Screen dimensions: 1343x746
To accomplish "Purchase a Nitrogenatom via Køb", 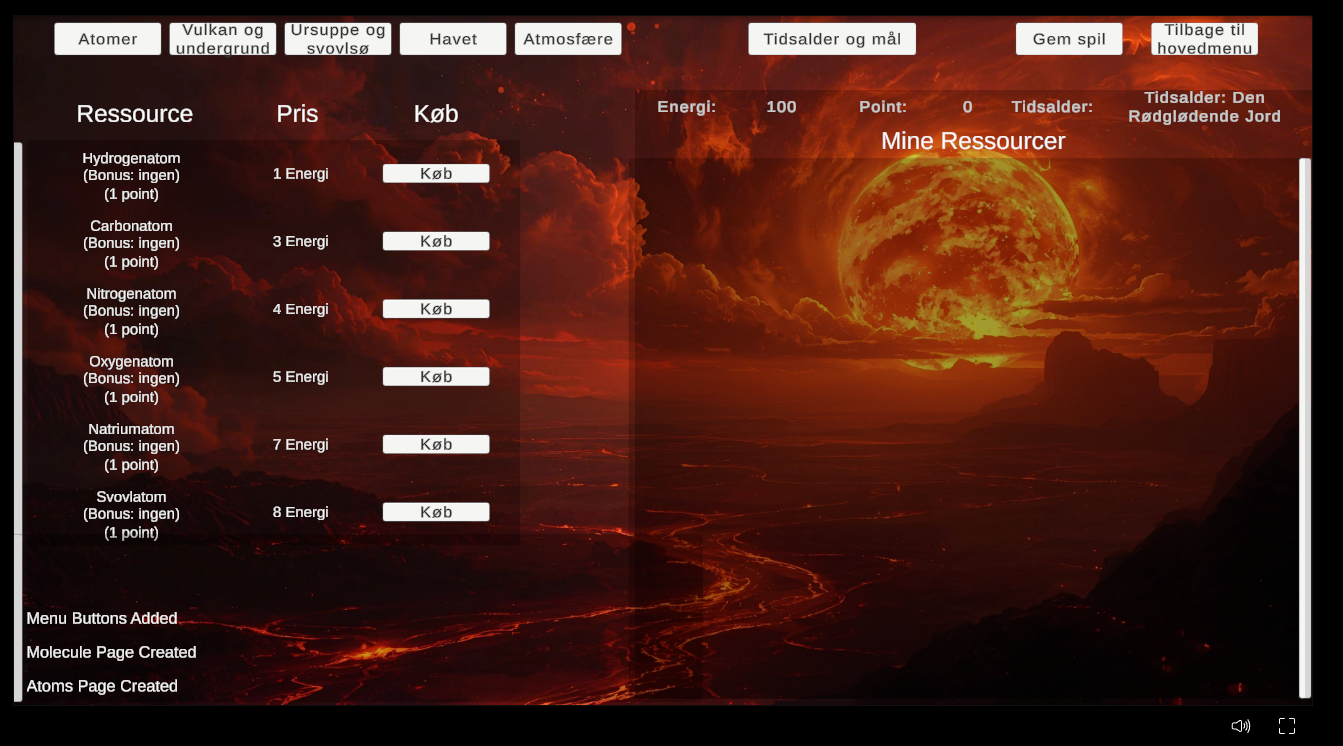I will click(436, 309).
